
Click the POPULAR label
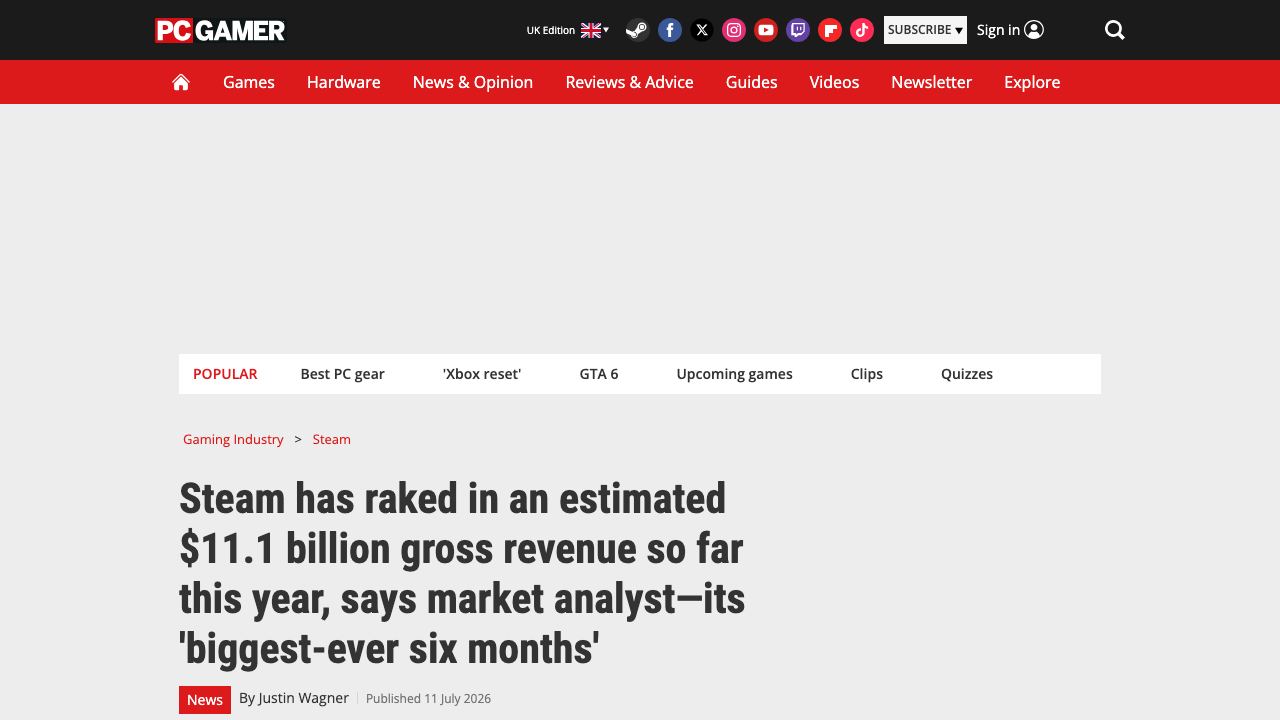225,374
